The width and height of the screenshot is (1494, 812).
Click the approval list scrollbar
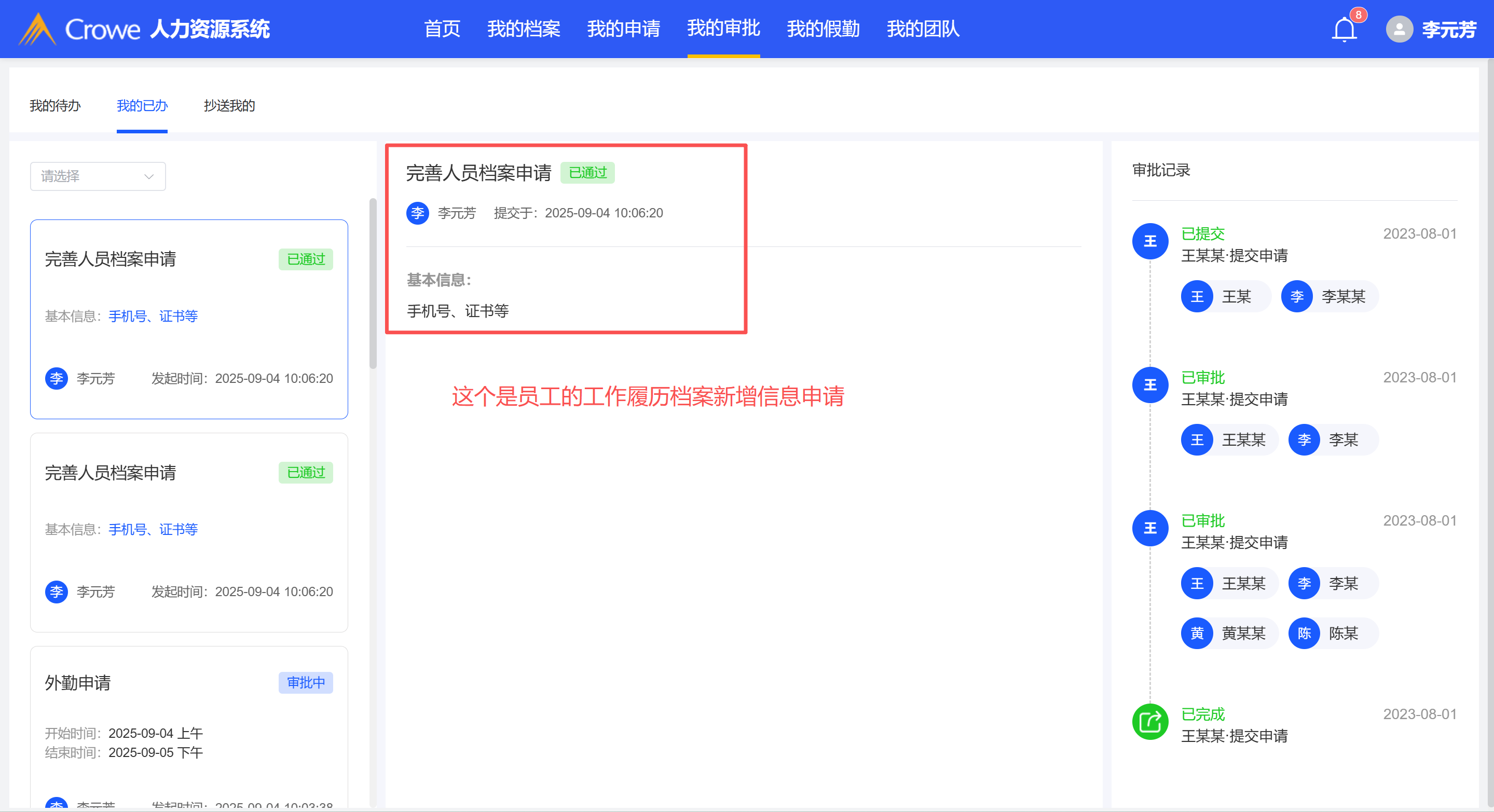[373, 284]
